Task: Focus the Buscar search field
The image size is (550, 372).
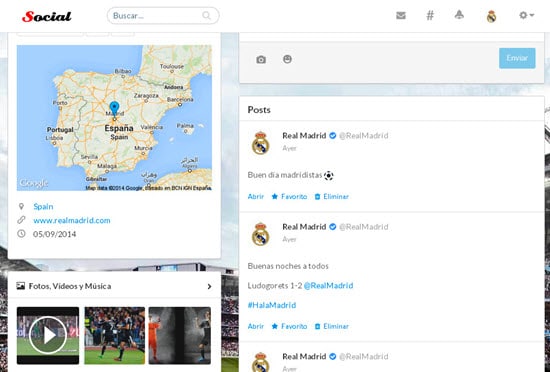Action: tap(163, 16)
